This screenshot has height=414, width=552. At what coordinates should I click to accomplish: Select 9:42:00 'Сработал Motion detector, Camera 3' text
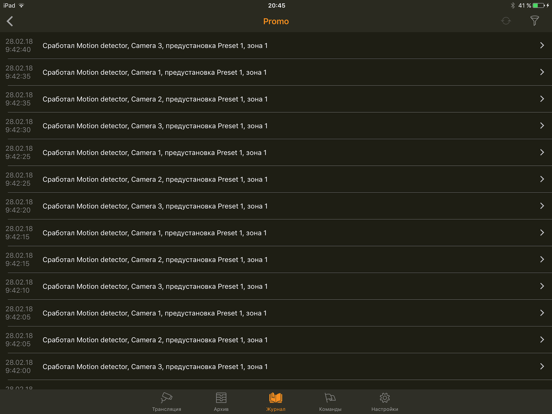click(x=102, y=367)
